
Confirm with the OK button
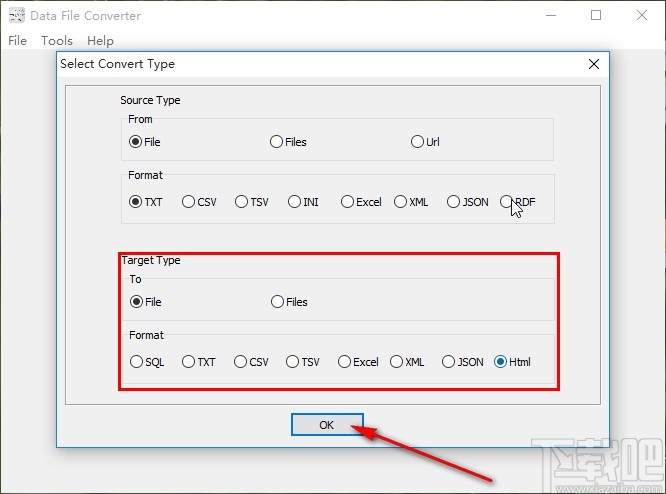click(327, 425)
